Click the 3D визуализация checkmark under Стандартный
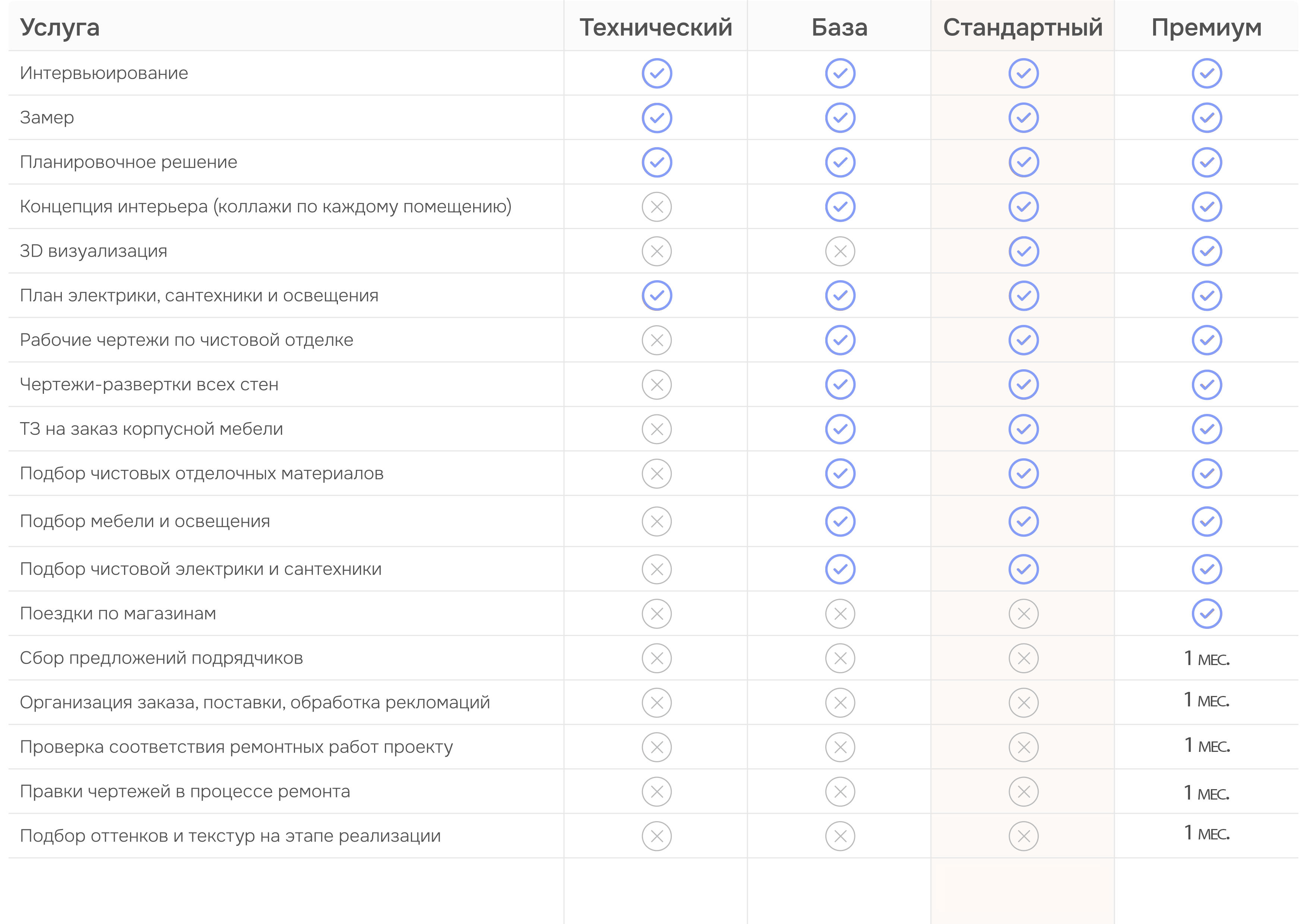Image resolution: width=1307 pixels, height=924 pixels. (1023, 251)
